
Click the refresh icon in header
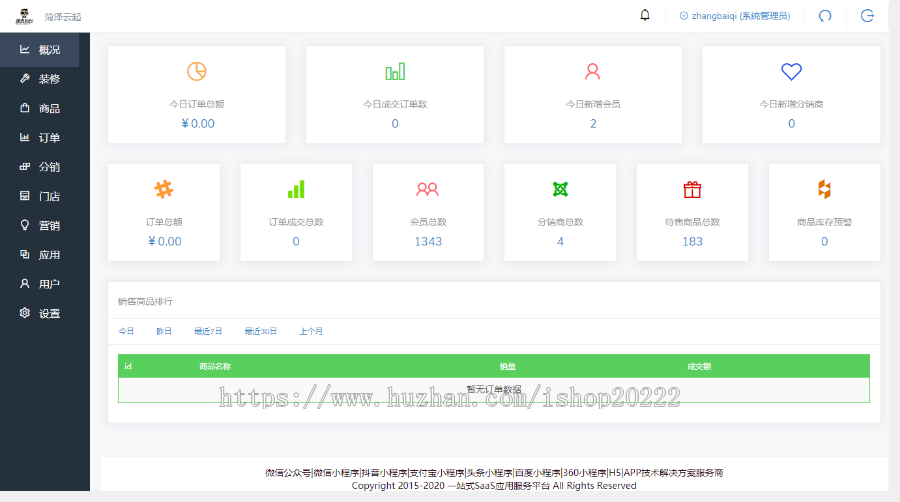click(825, 16)
